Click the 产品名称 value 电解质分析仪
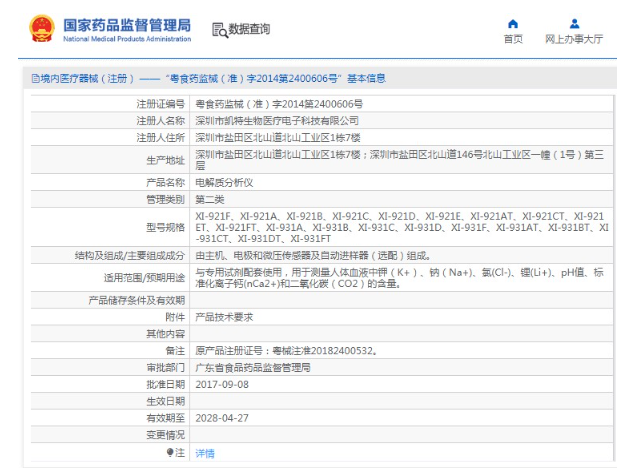The height and width of the screenshot is (471, 637). click(224, 182)
